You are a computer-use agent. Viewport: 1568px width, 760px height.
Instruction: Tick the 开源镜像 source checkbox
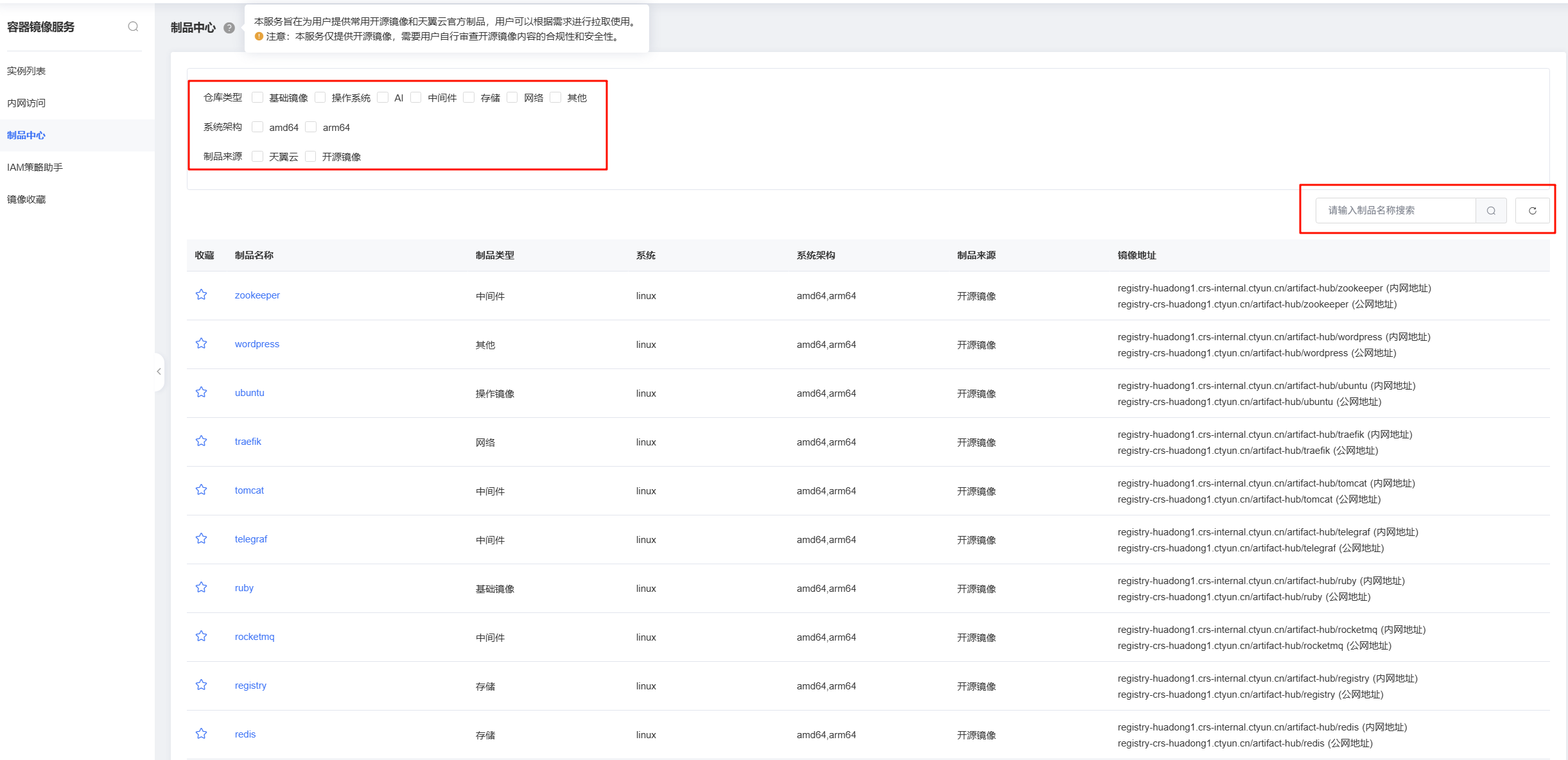point(311,157)
